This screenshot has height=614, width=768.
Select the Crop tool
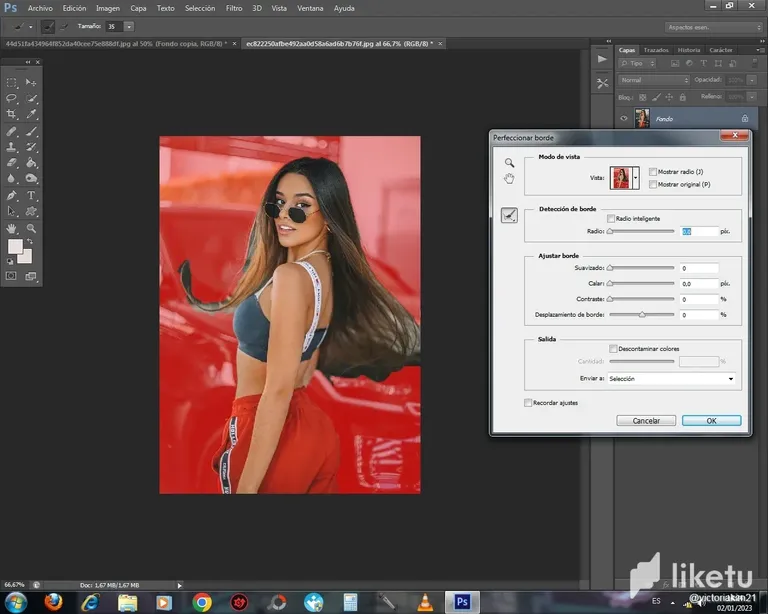11,114
